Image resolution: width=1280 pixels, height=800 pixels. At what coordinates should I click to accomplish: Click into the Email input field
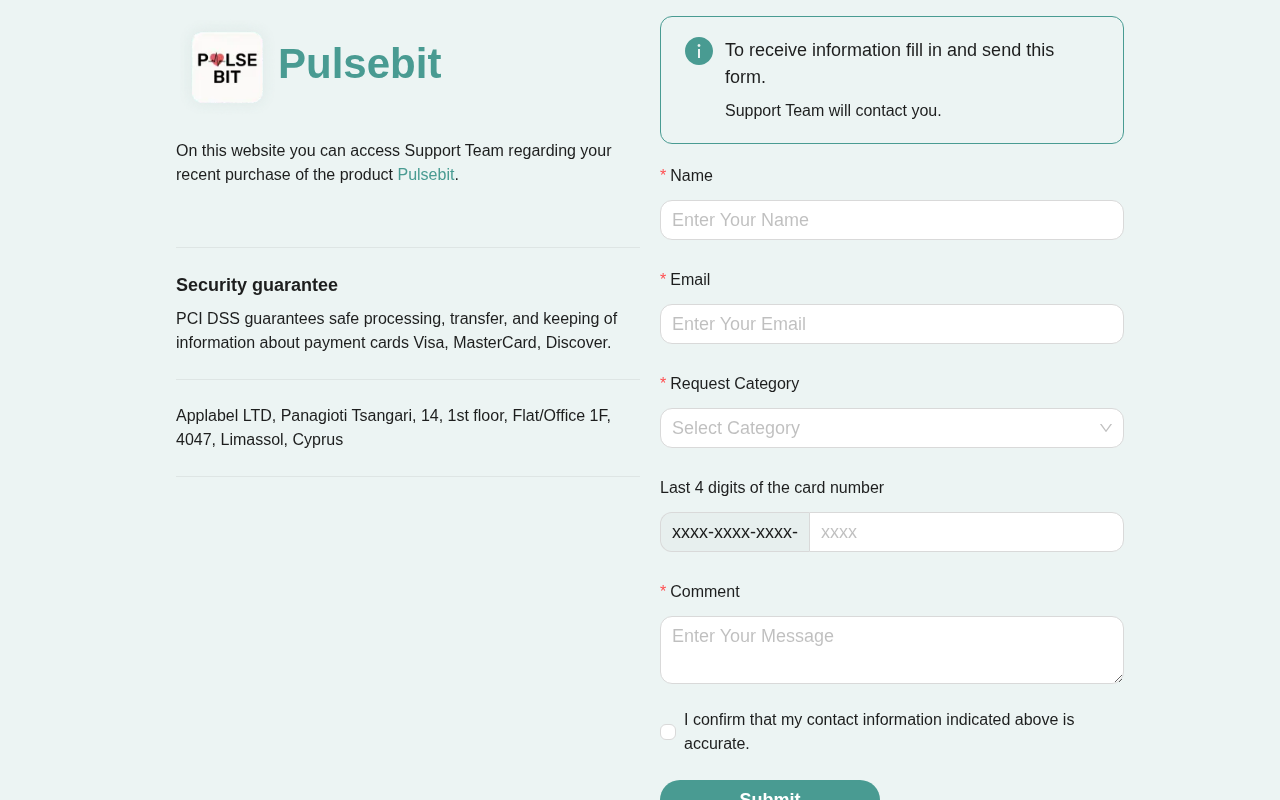(x=891, y=324)
